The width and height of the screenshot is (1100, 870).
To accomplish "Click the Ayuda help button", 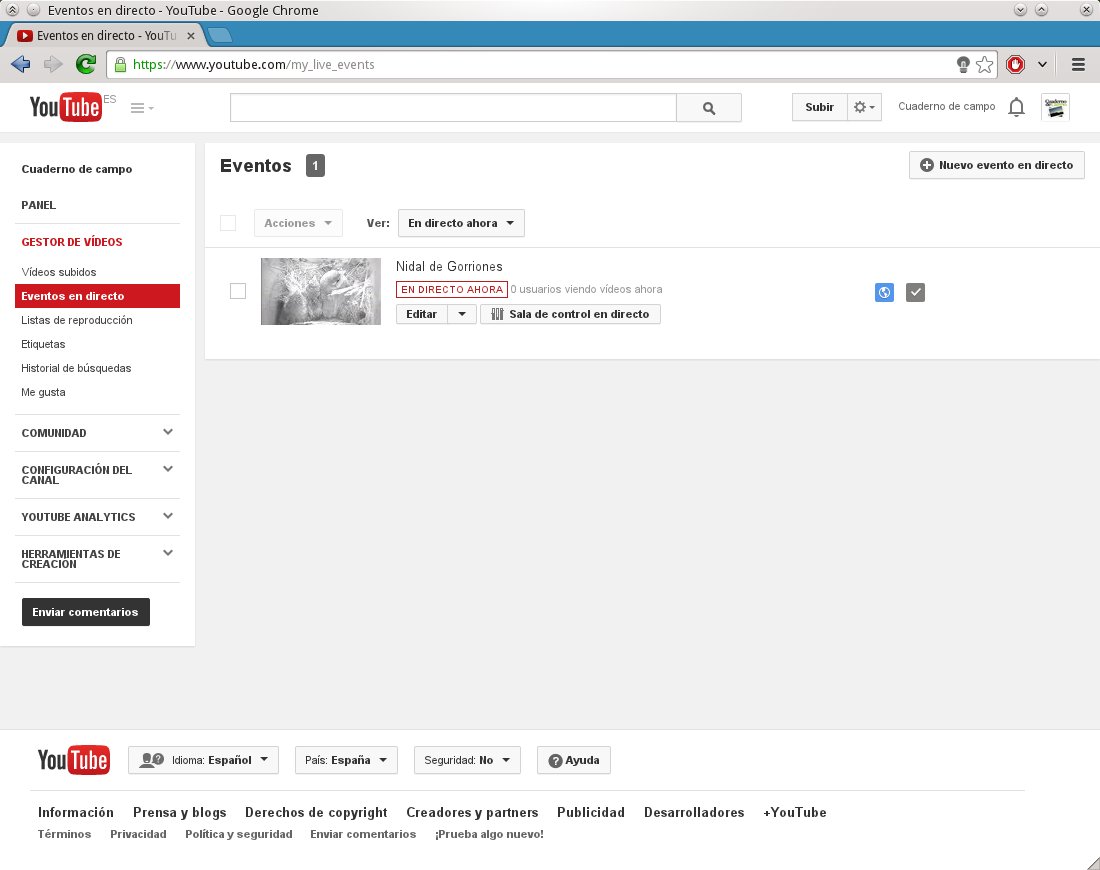I will click(574, 760).
